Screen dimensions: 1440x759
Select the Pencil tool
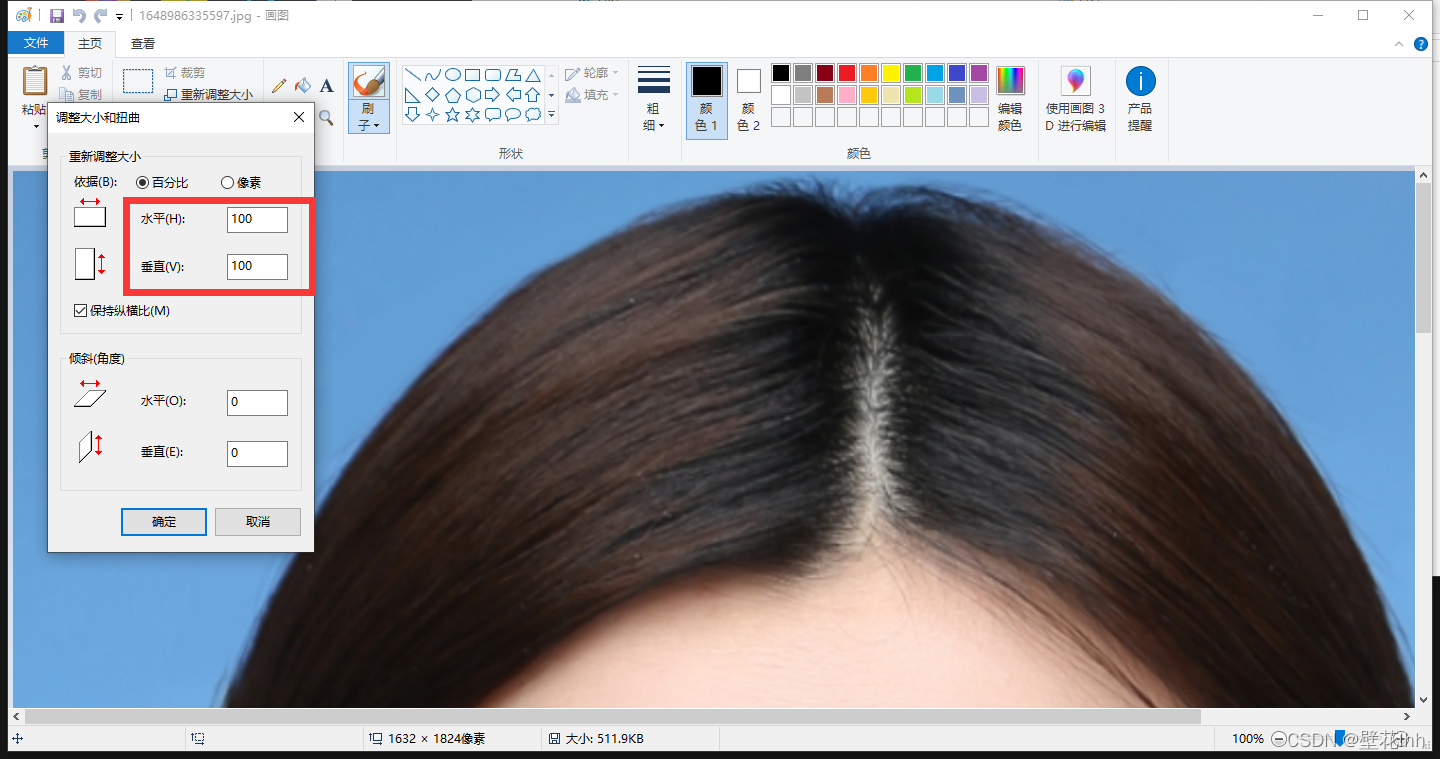pyautogui.click(x=279, y=86)
